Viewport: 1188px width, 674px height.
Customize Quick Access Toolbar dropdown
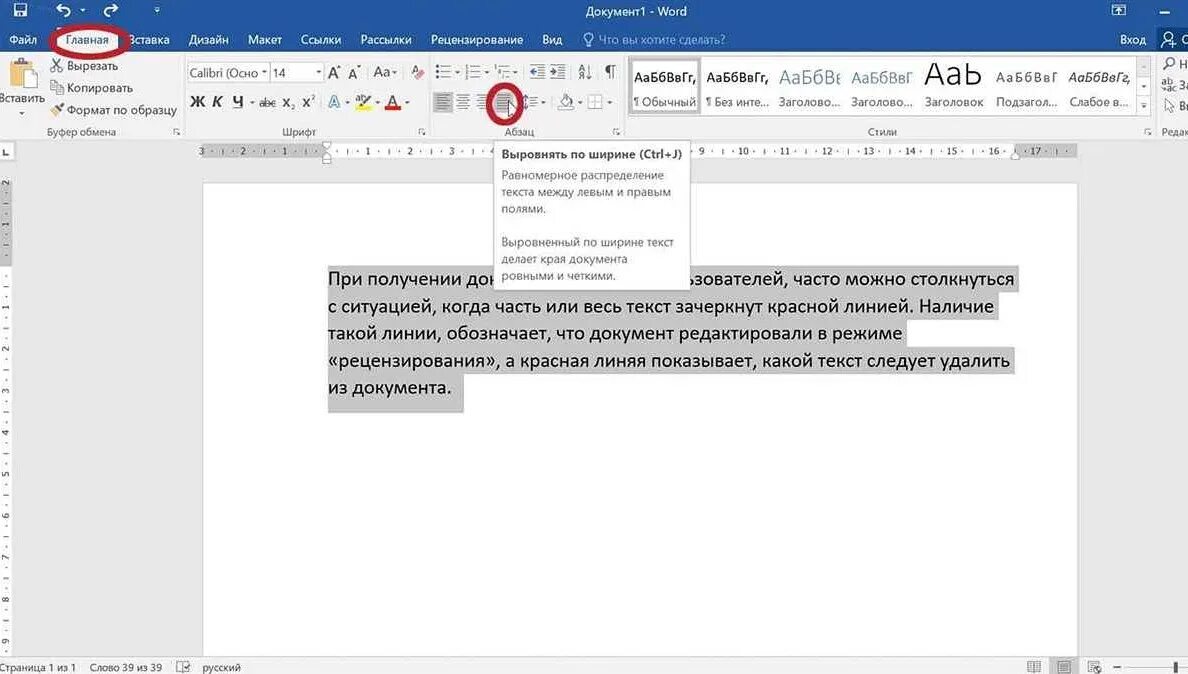click(157, 11)
